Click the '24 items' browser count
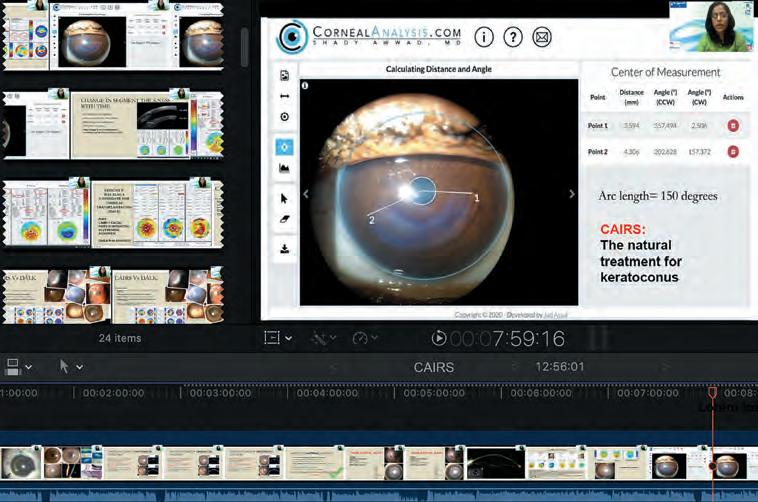This screenshot has height=502, width=758. pyautogui.click(x=120, y=338)
